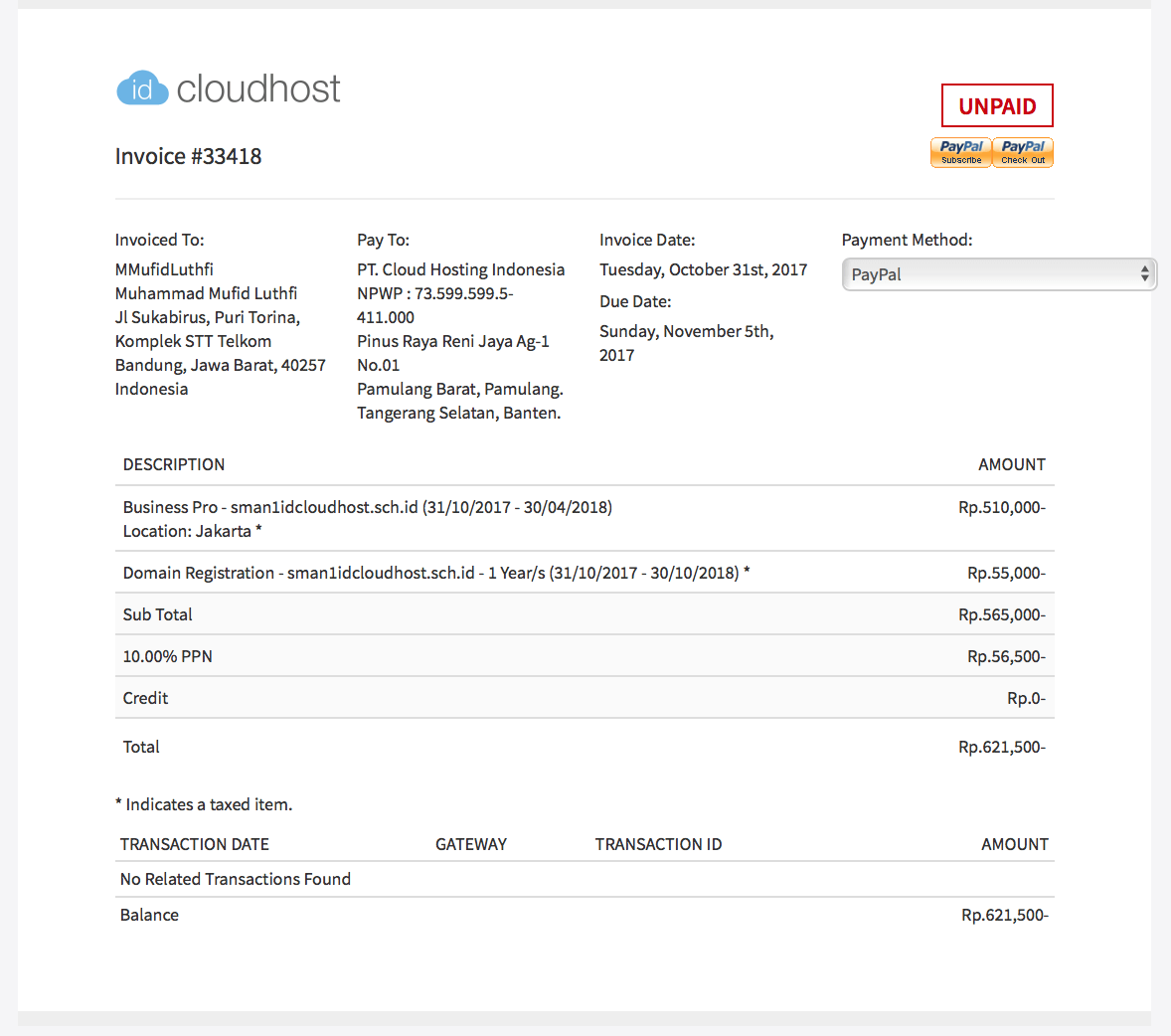Click the GATEWAY column header
This screenshot has height=1036, width=1171.
point(471,844)
